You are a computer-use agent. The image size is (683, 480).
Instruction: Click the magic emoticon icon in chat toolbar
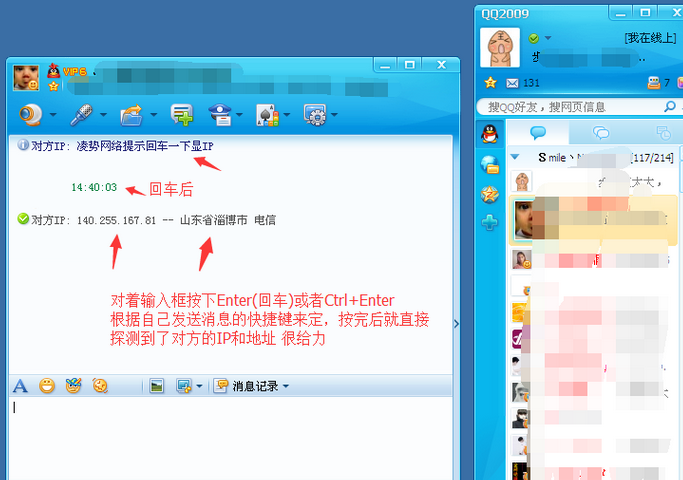tap(73, 386)
